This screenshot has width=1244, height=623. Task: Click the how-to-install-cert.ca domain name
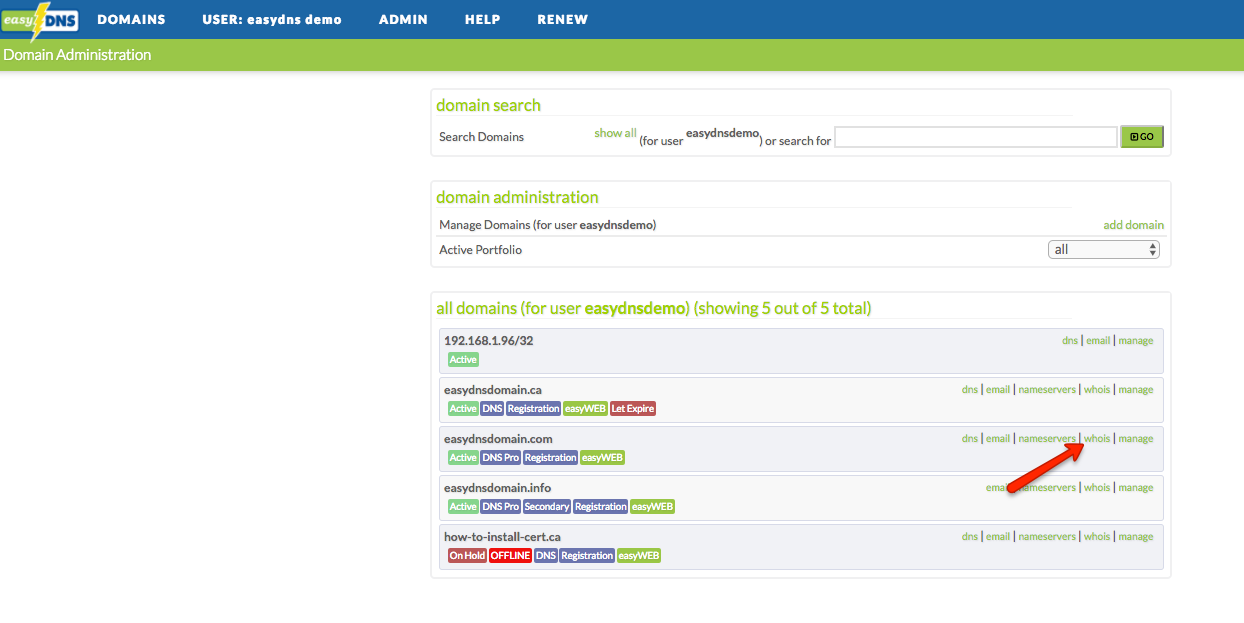tap(502, 537)
